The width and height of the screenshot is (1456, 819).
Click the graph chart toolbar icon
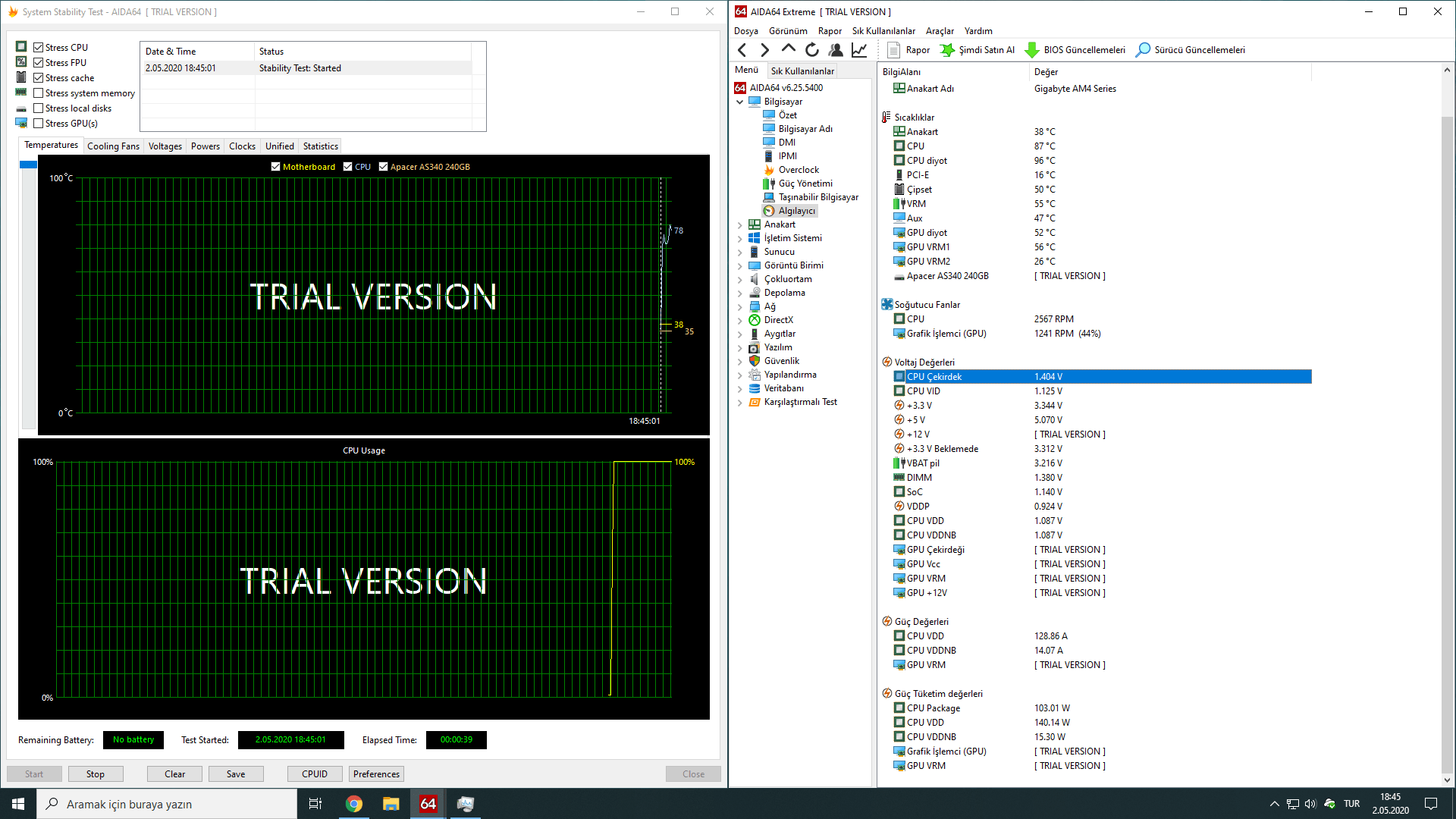pyautogui.click(x=859, y=50)
